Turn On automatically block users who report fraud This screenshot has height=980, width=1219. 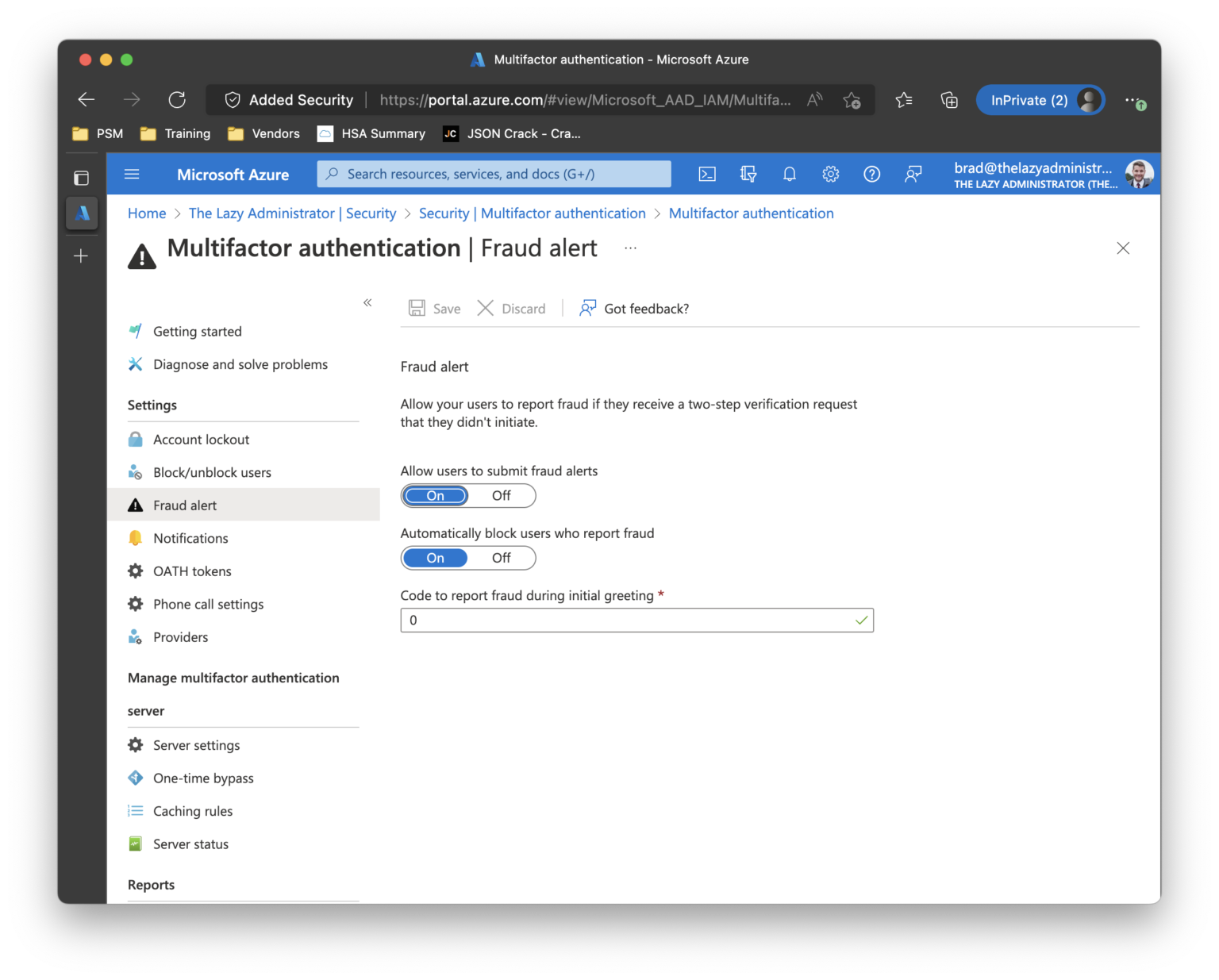tap(436, 558)
